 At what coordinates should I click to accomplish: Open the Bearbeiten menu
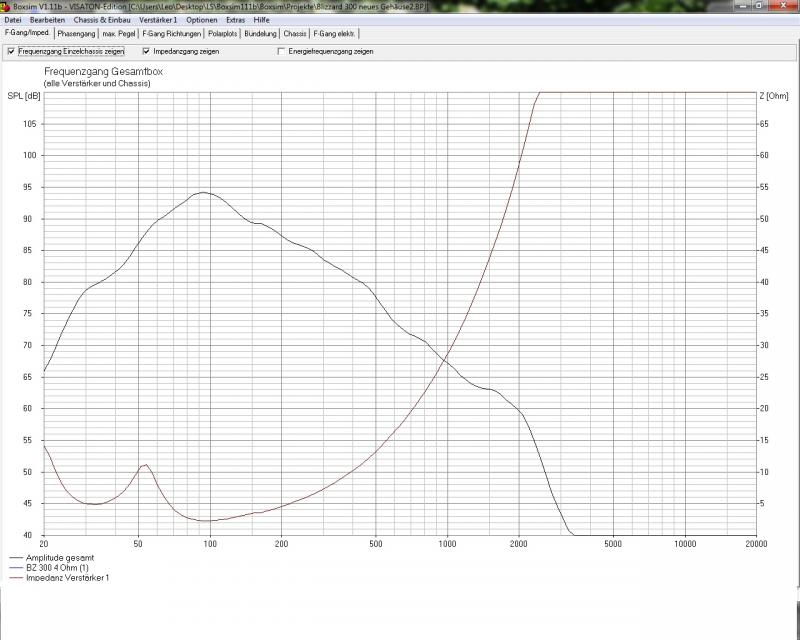(x=47, y=20)
